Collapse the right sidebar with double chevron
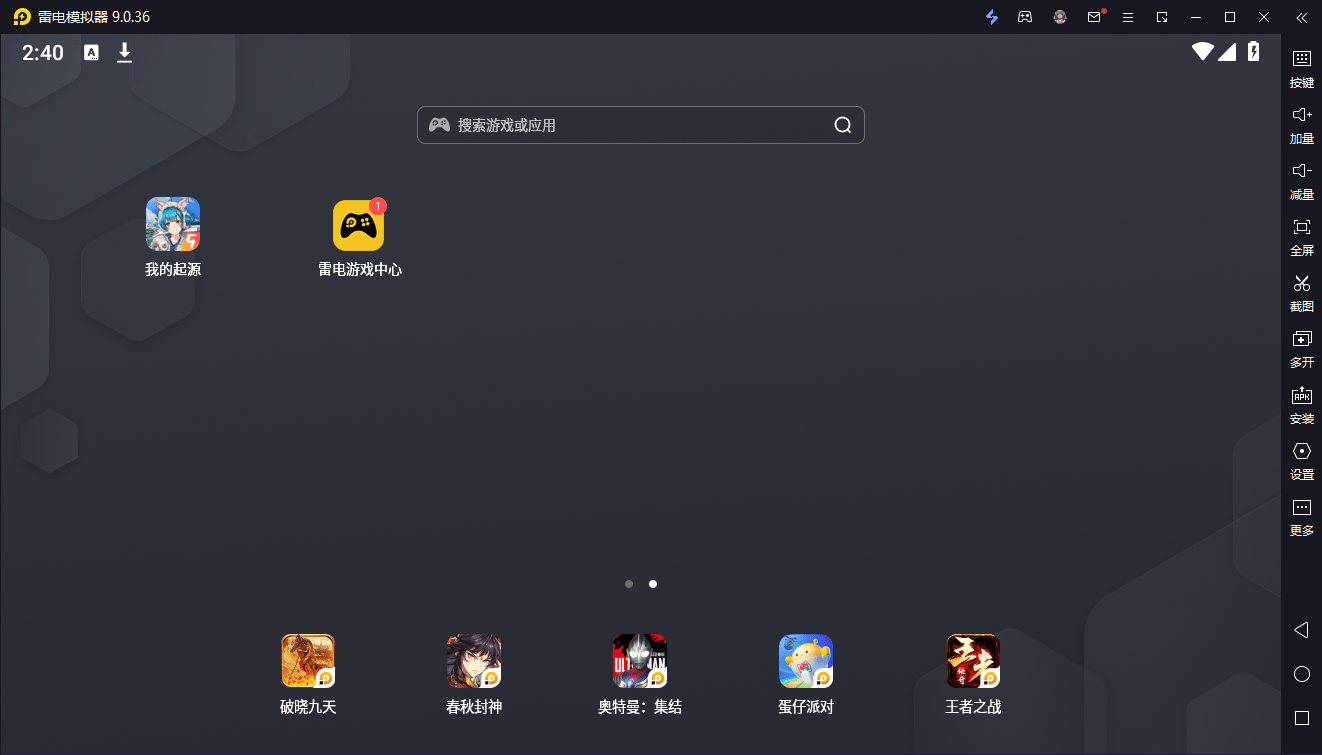The height and width of the screenshot is (755, 1322). pos(1301,17)
